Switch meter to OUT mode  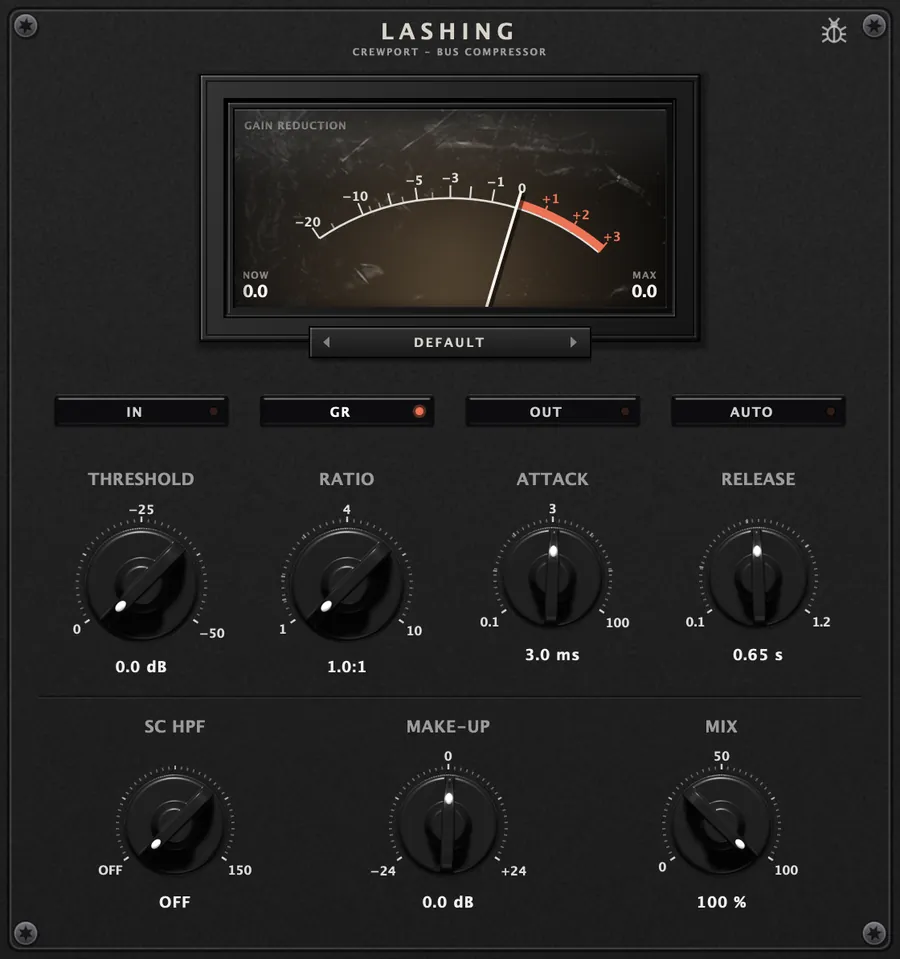click(x=552, y=412)
